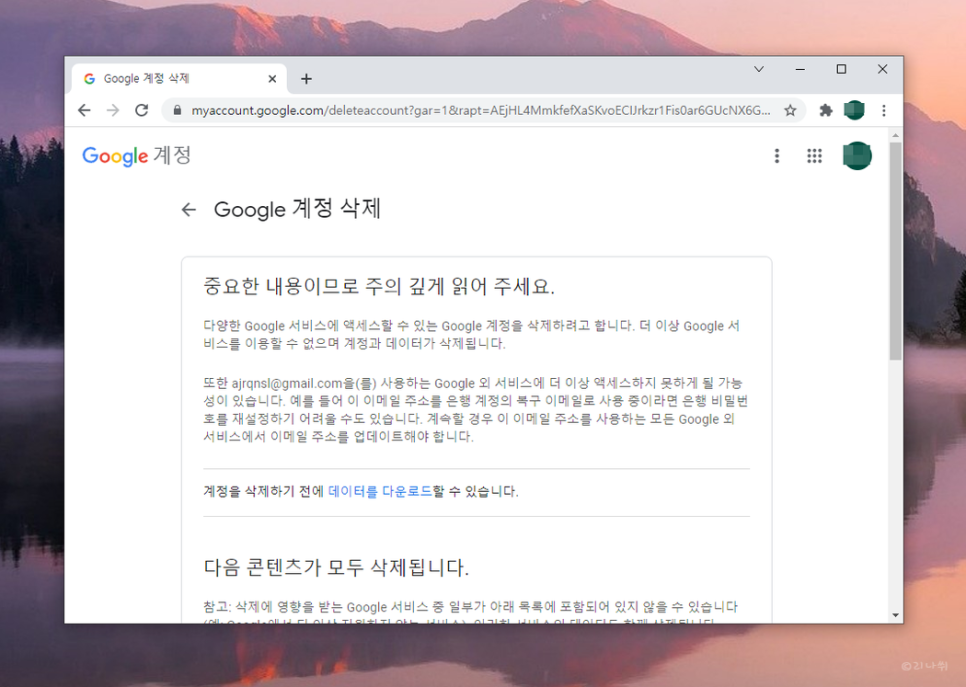This screenshot has height=687, width=966.
Task: Open the tab search chevron dropdown
Action: [x=758, y=69]
